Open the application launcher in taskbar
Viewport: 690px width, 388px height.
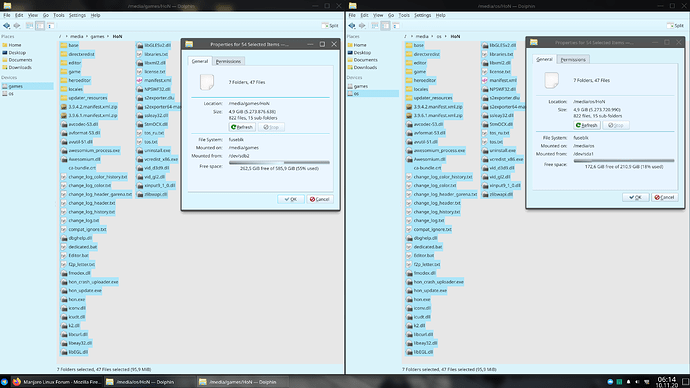point(4,382)
